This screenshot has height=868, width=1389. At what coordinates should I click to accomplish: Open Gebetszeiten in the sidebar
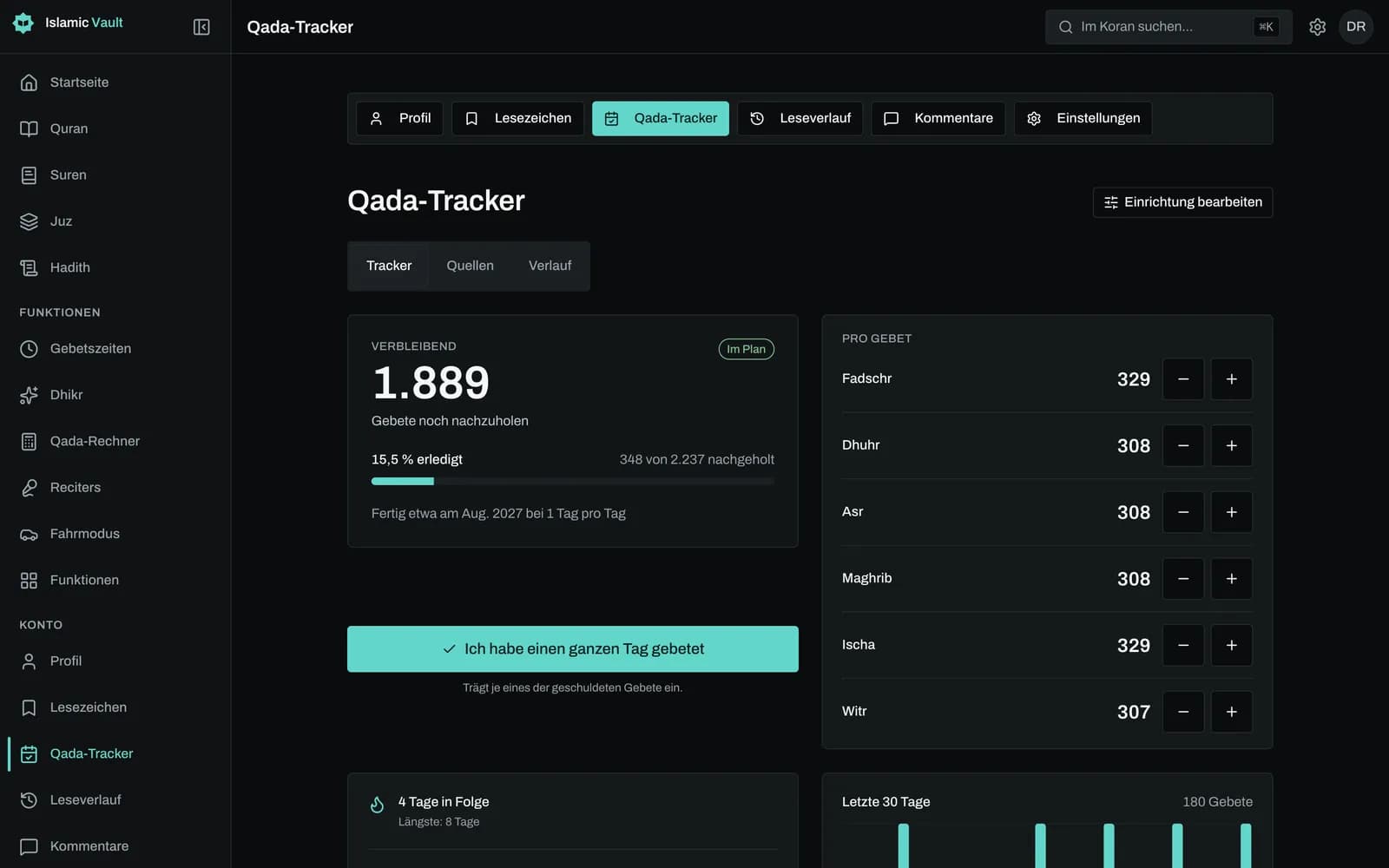coord(115,349)
